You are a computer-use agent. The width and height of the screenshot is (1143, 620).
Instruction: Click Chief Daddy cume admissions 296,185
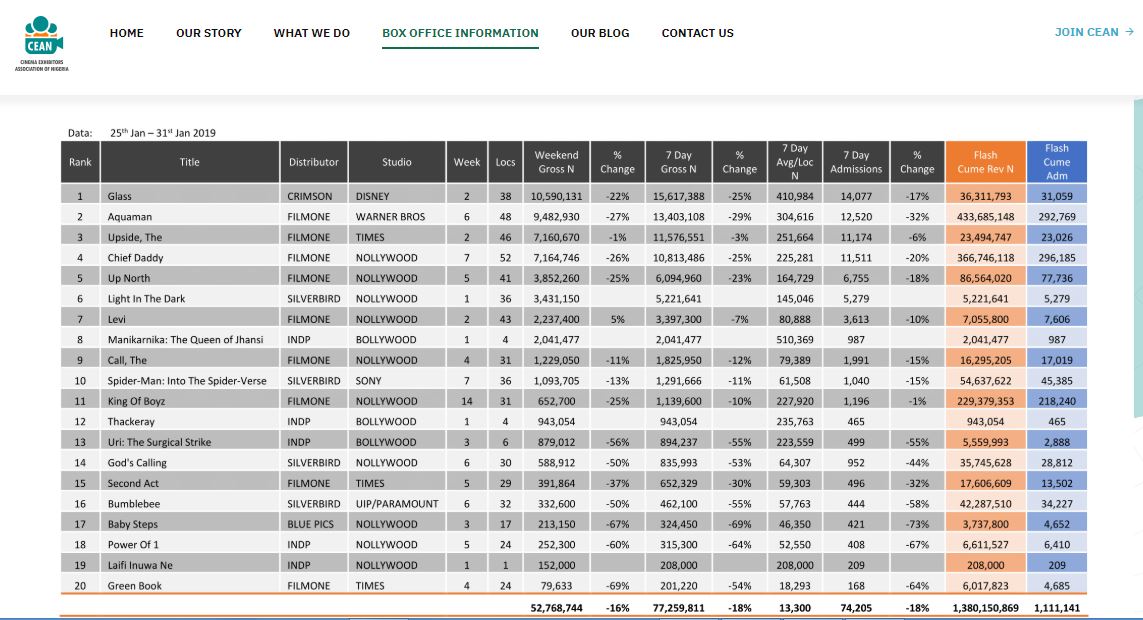pos(1056,257)
